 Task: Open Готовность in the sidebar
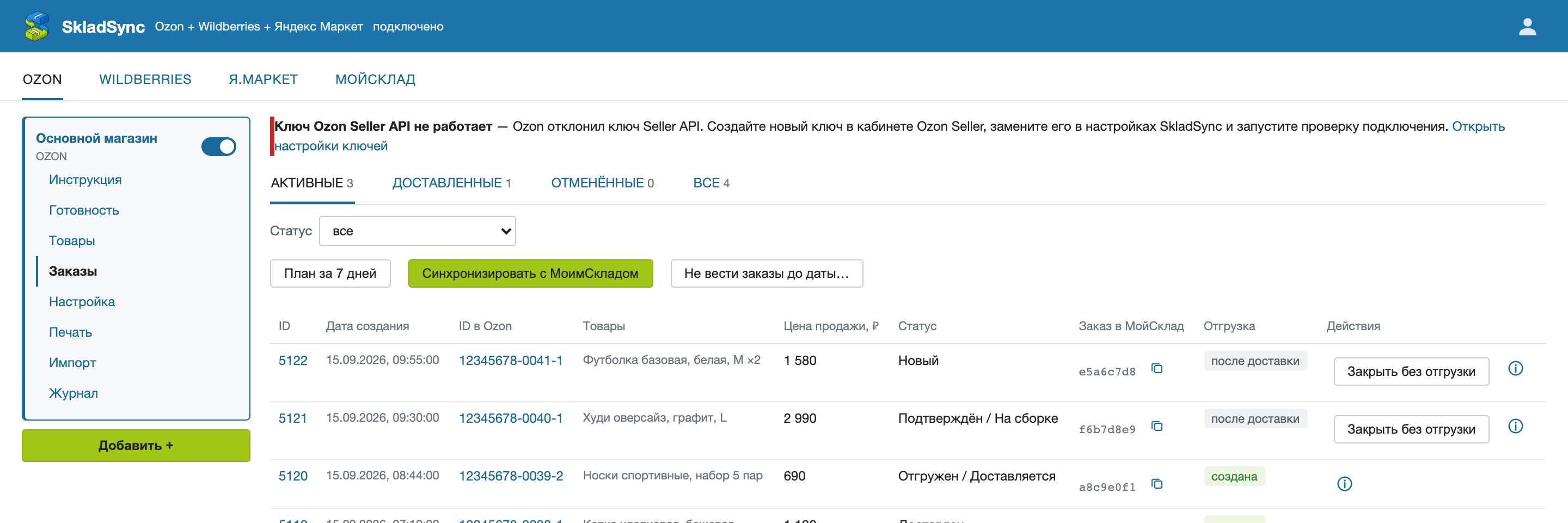(84, 211)
